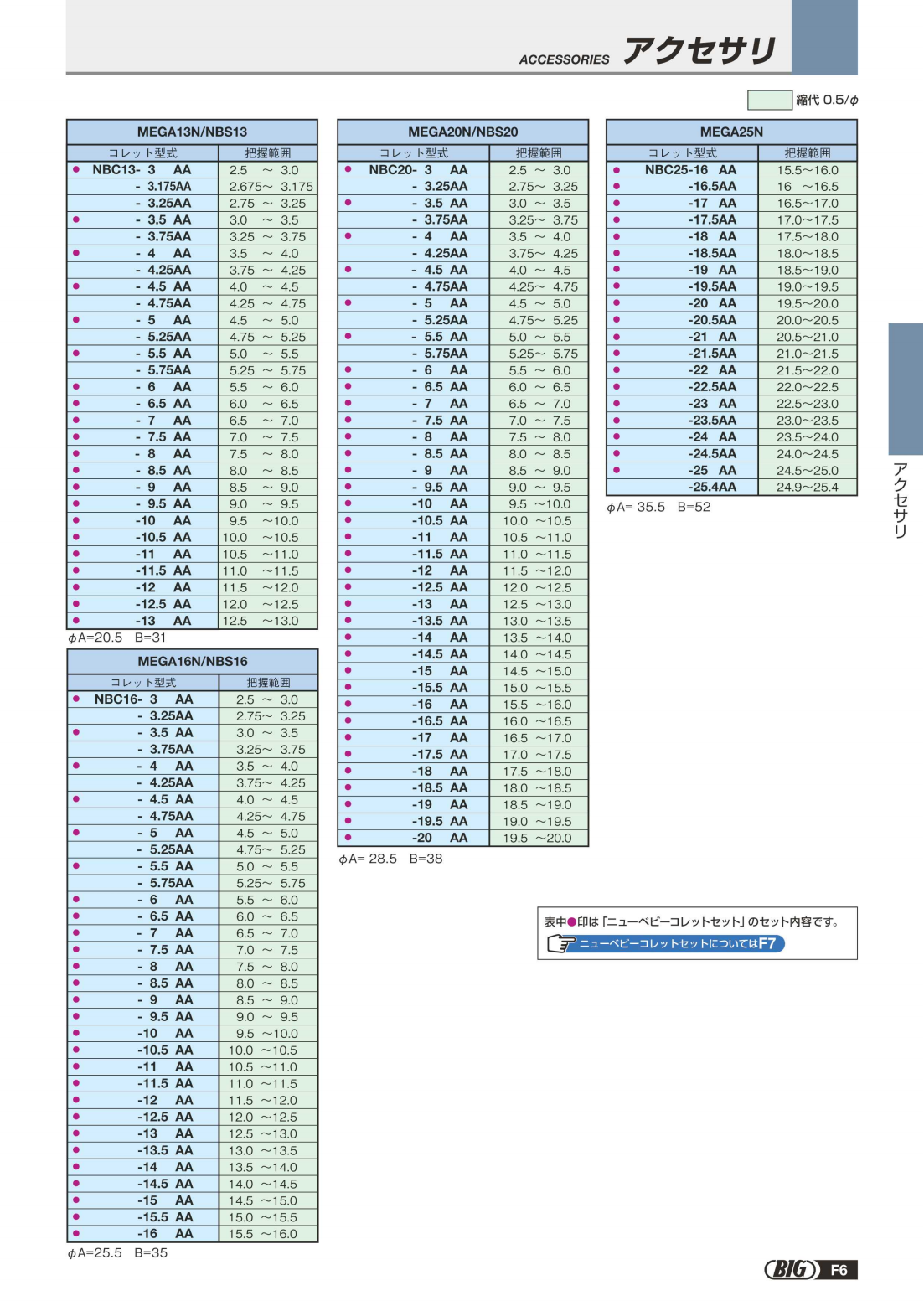This screenshot has width=924, height=1306.
Task: Click the 16 ~16.5 grip range cell
Action: pos(807,186)
